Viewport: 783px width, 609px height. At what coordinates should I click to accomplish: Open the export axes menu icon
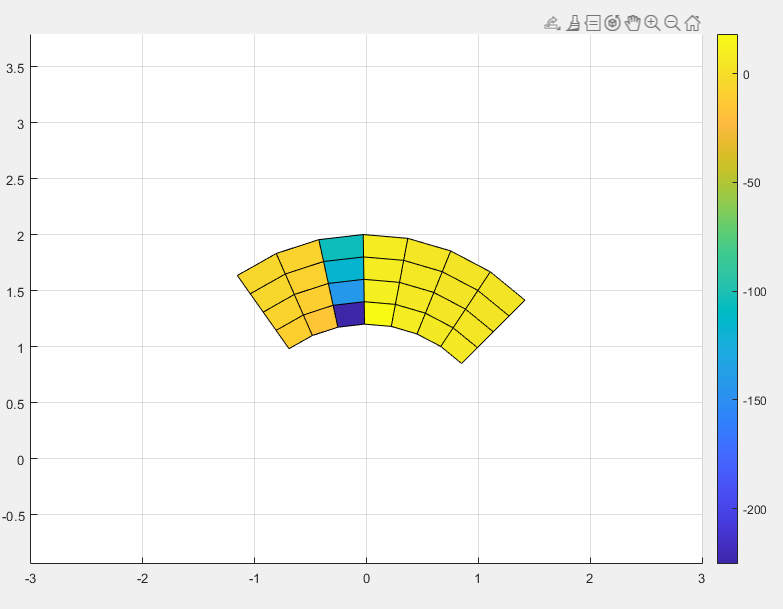click(x=552, y=23)
